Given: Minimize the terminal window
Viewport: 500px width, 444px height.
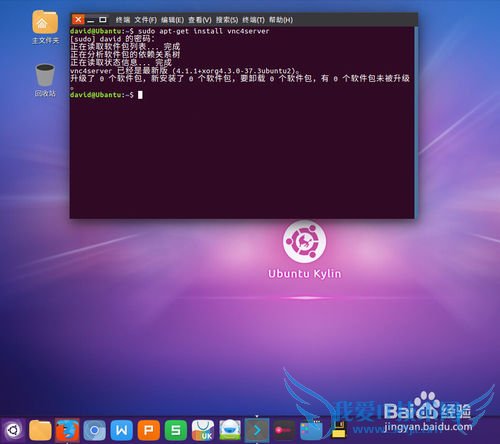Looking at the screenshot, I should (x=90, y=20).
